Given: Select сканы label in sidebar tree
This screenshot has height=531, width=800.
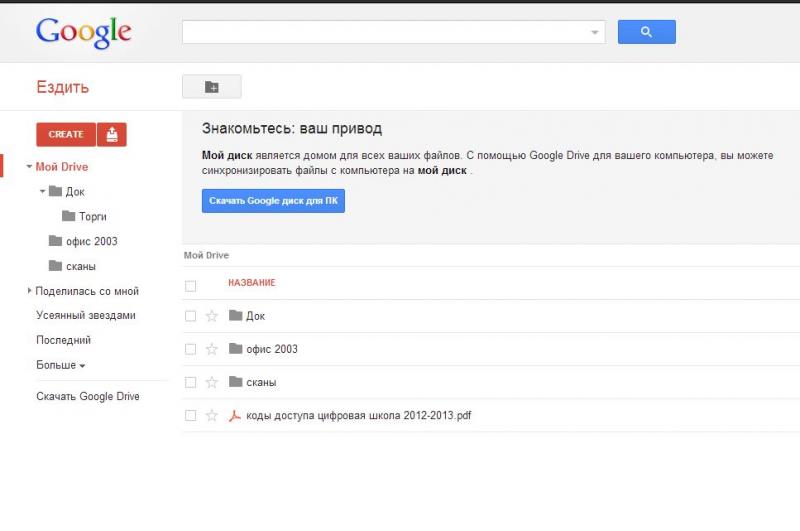Looking at the screenshot, I should pos(81,266).
